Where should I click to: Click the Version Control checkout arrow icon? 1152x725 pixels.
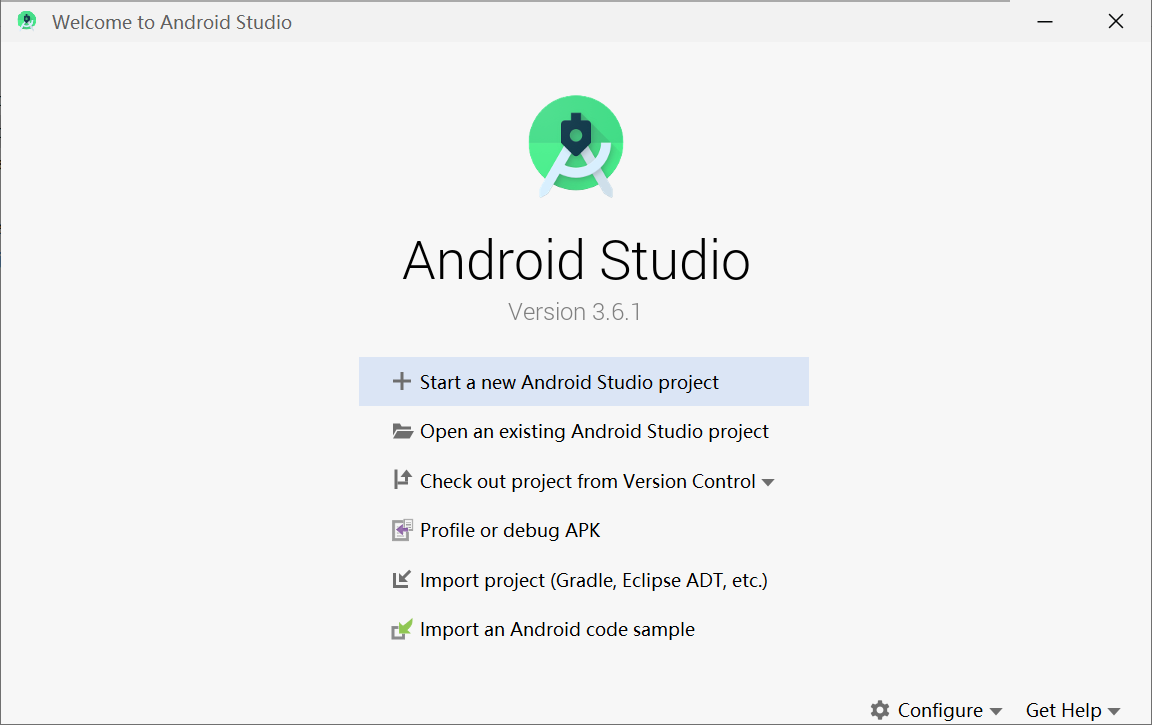[402, 480]
